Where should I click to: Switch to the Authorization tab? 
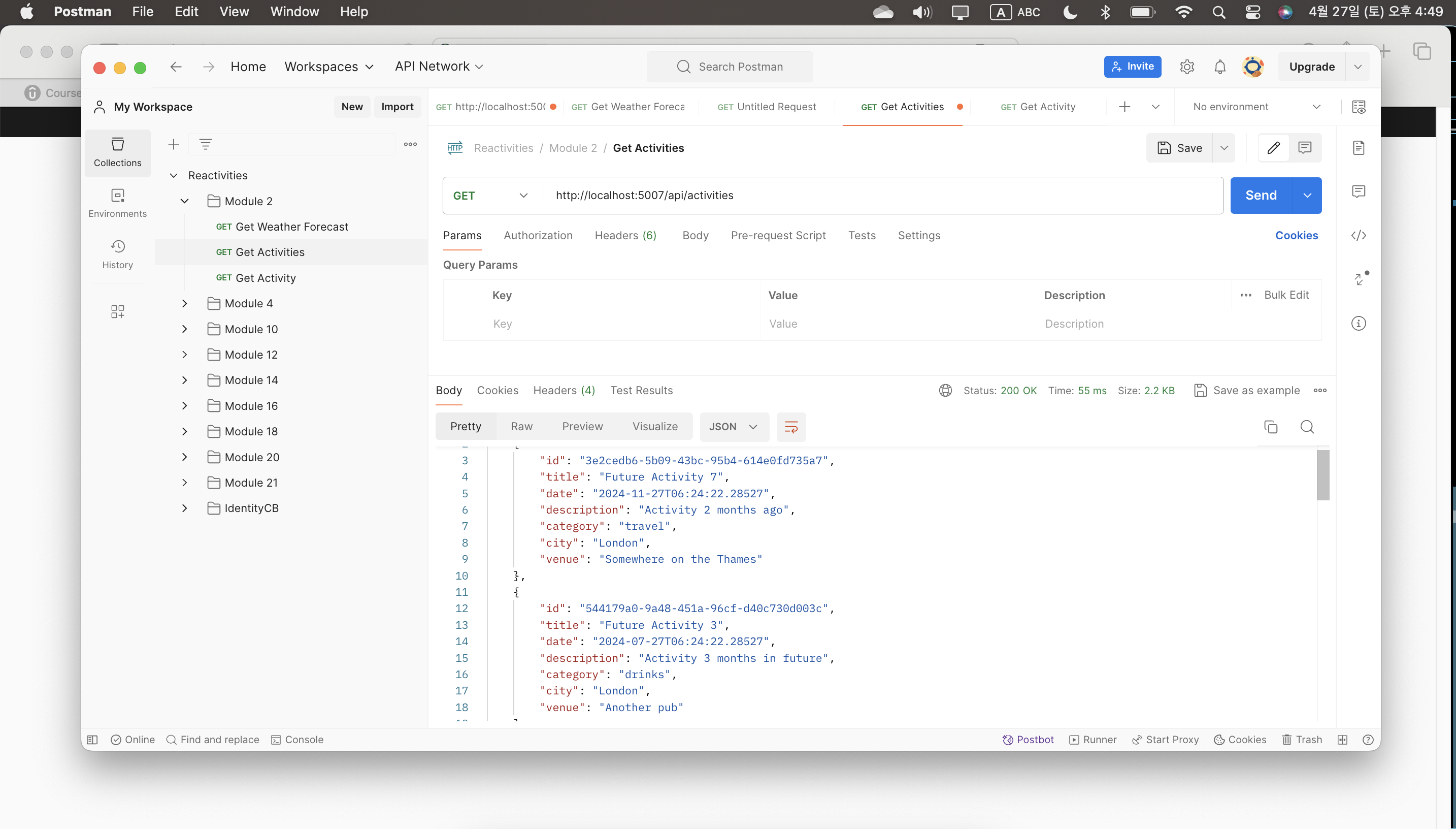[538, 235]
